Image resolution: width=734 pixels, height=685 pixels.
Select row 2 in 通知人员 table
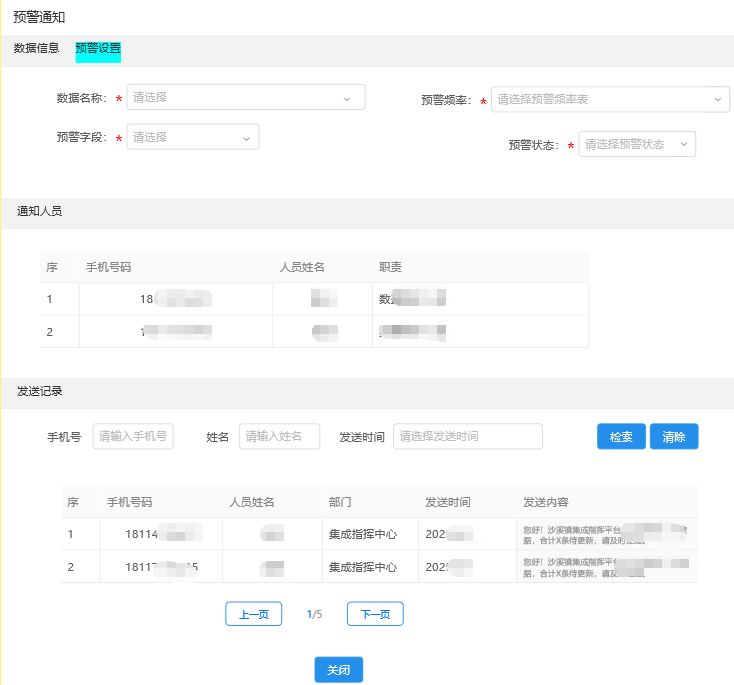pos(314,330)
